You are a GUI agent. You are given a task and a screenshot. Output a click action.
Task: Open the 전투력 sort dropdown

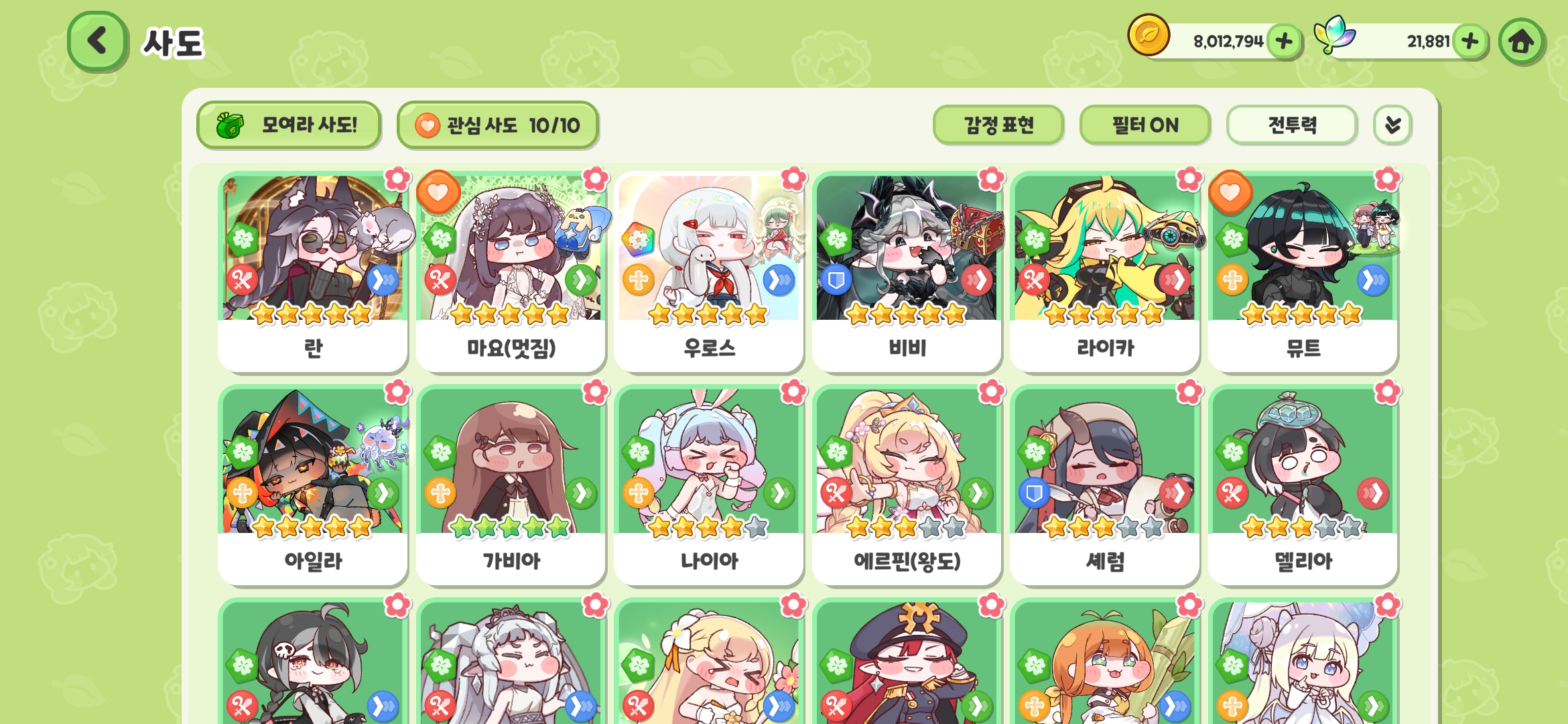[1292, 125]
